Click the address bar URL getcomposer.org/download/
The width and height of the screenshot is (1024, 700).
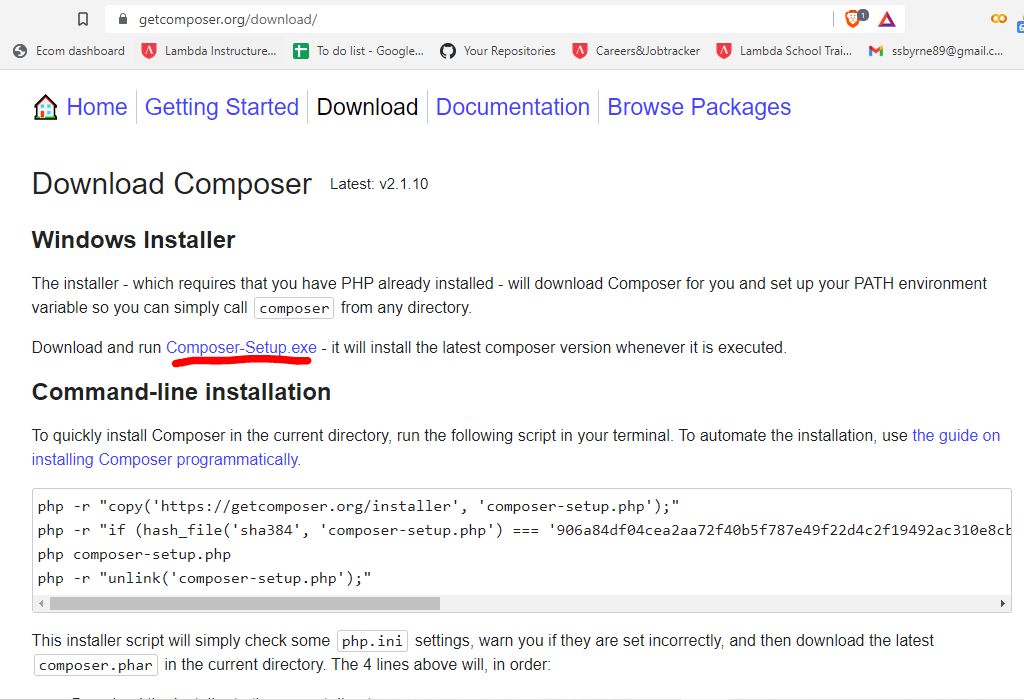[228, 20]
